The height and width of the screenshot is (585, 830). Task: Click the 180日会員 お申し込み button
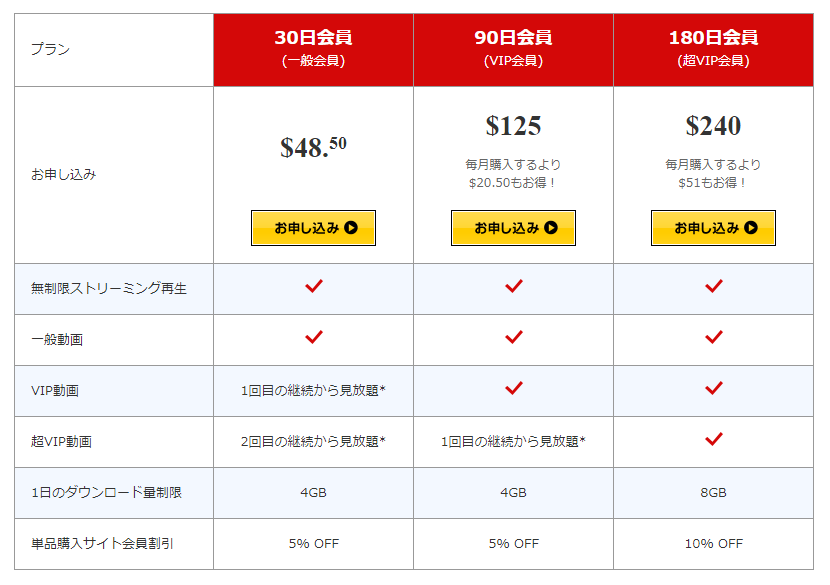click(713, 228)
